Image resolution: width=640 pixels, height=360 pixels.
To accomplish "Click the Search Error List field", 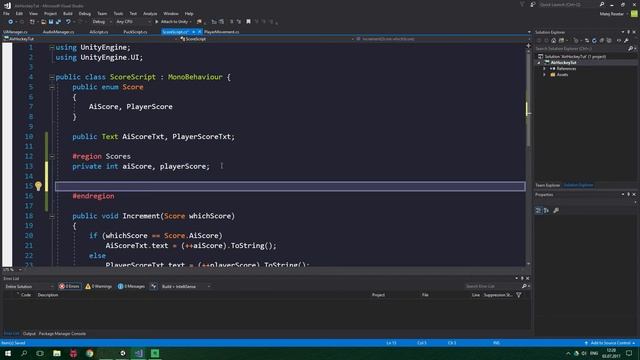I will (x=493, y=287).
